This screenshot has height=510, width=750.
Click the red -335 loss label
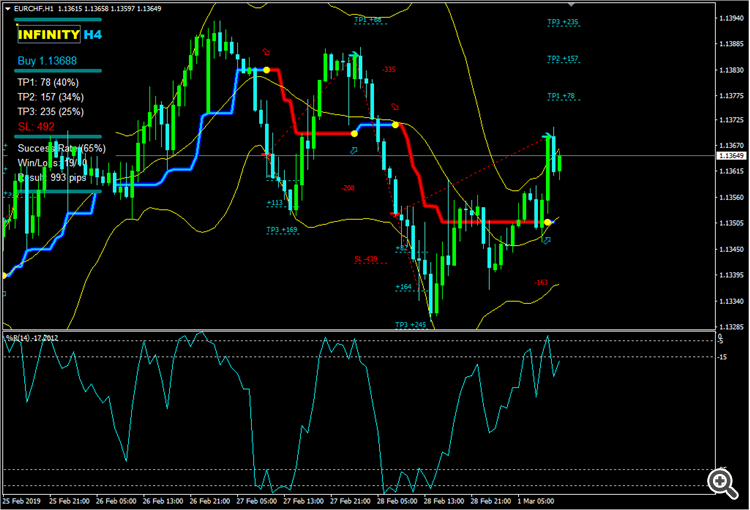point(389,70)
